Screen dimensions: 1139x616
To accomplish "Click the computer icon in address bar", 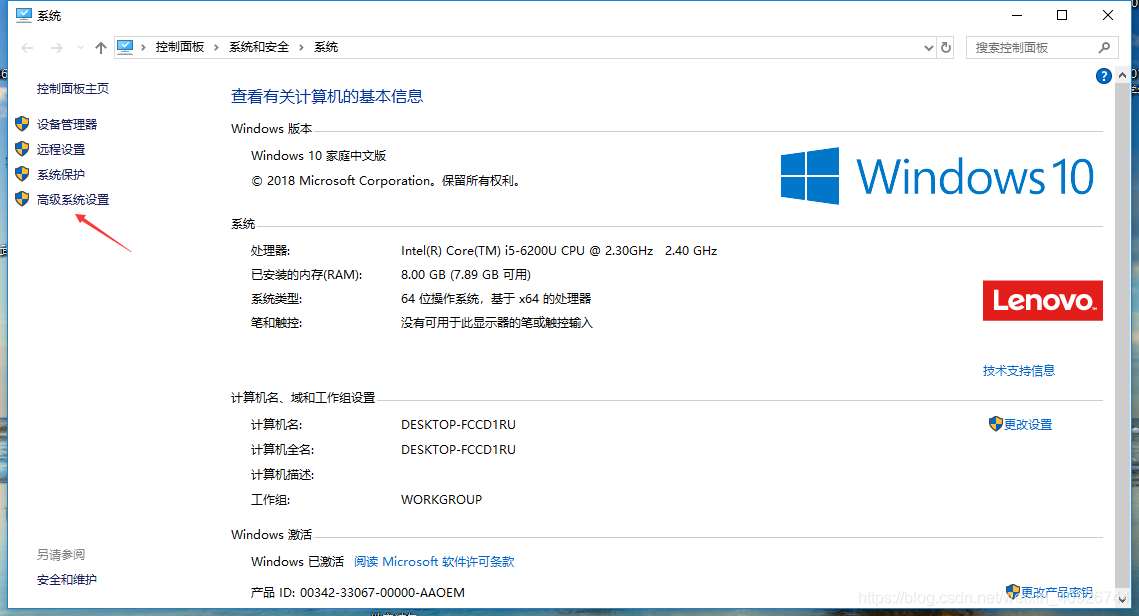I will (125, 47).
